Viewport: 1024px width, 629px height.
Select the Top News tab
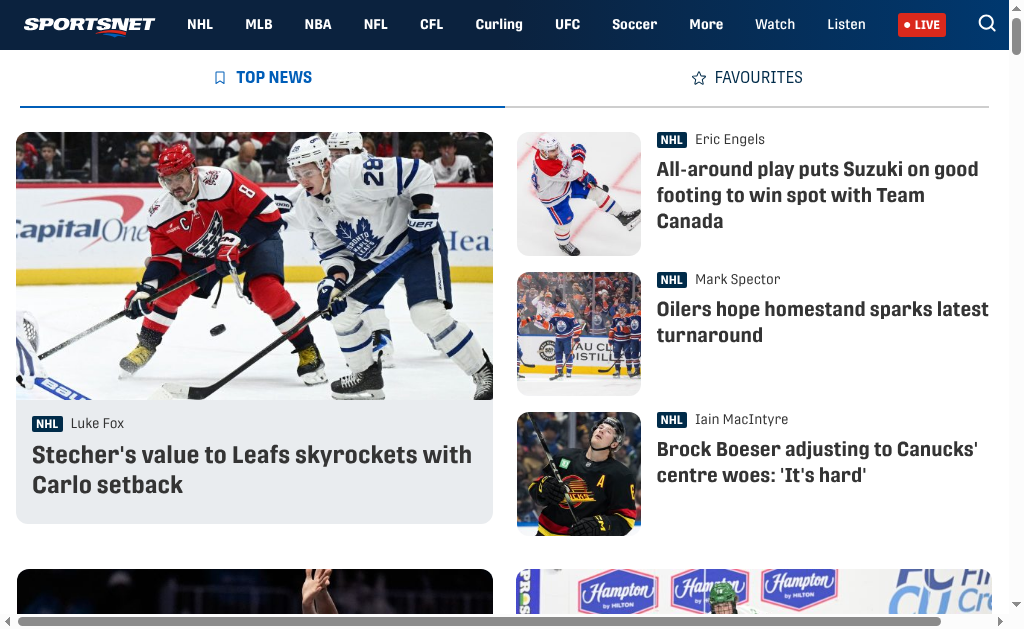point(263,78)
